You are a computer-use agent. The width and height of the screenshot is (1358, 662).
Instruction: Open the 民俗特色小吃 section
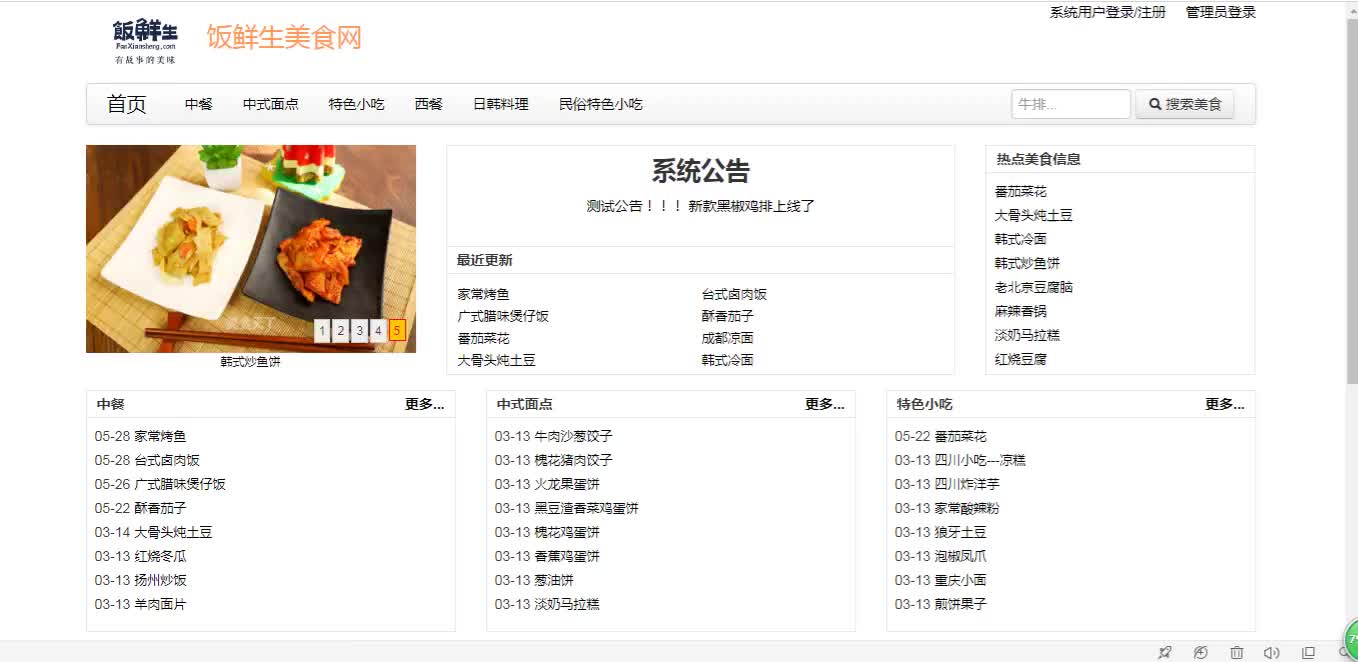(601, 103)
